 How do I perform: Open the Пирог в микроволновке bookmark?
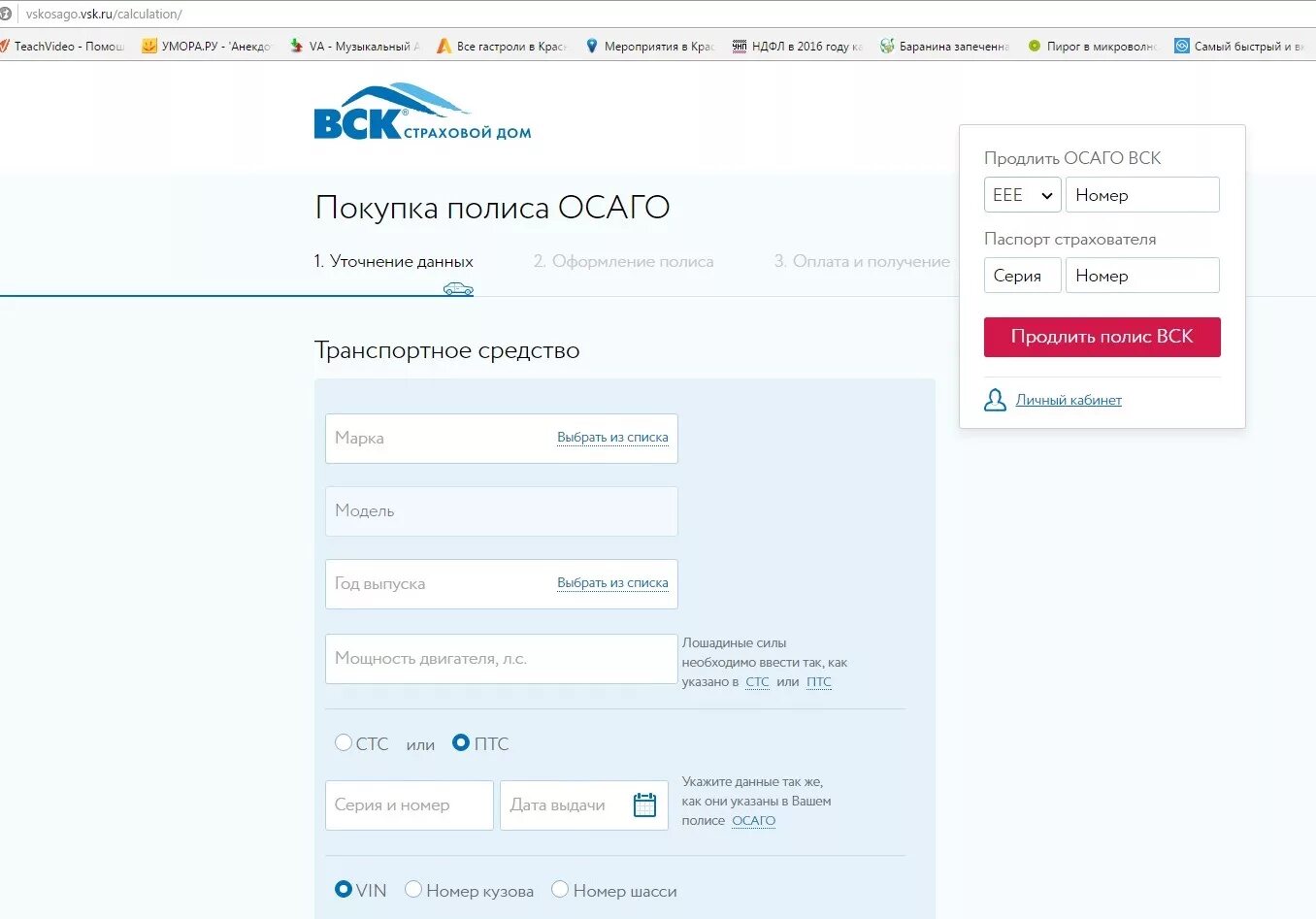pos(1092,46)
